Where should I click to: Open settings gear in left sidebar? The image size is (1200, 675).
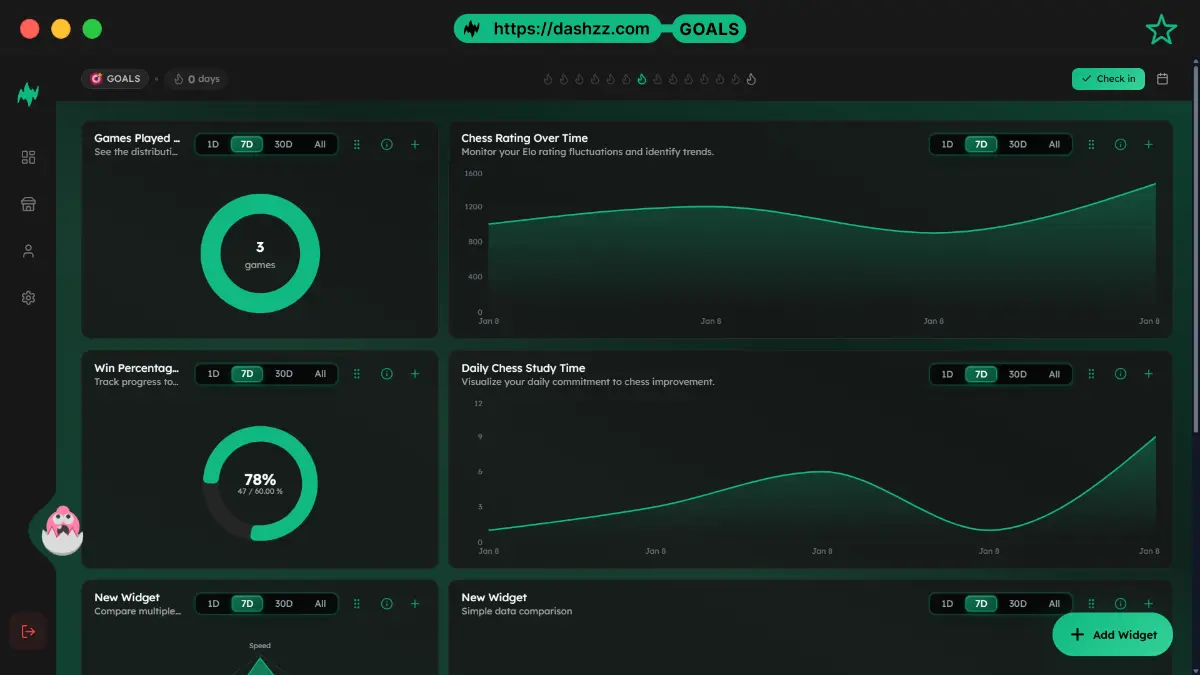[x=28, y=298]
